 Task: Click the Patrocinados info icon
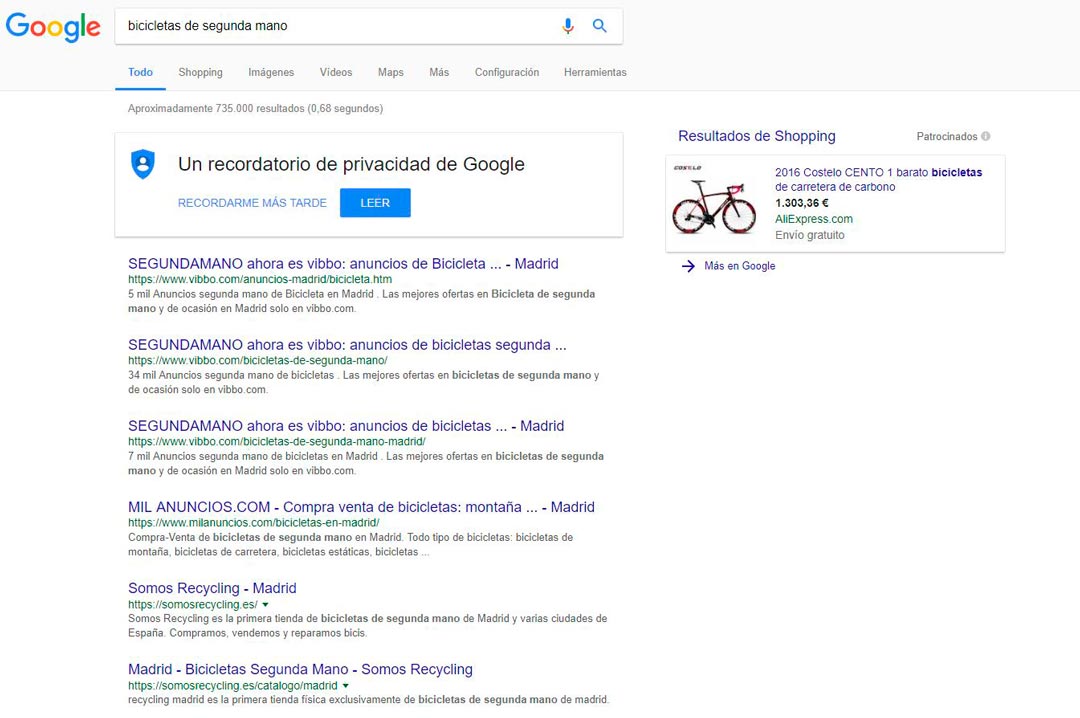(986, 136)
